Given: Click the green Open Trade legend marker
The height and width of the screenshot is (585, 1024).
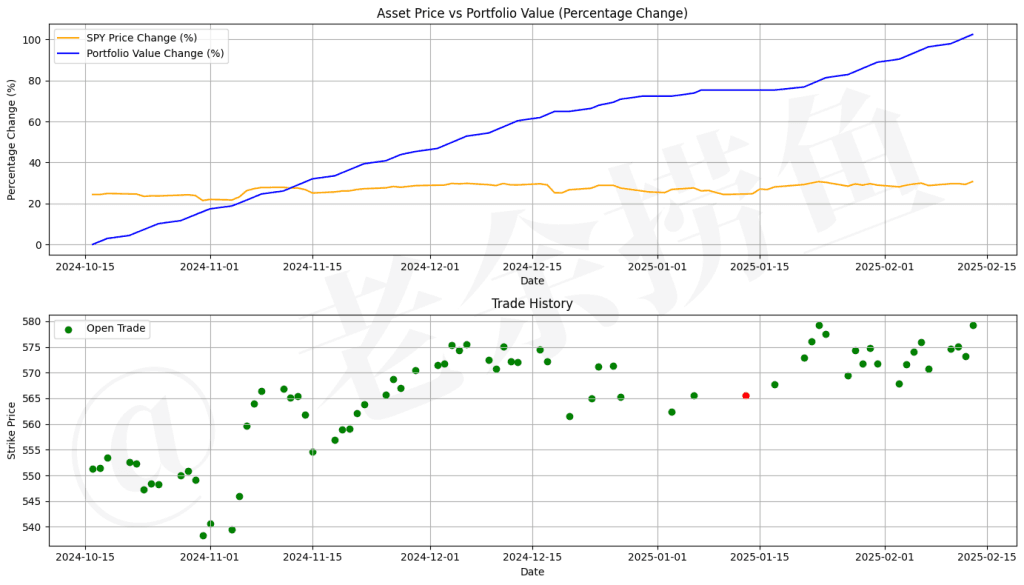Looking at the screenshot, I should [x=68, y=329].
